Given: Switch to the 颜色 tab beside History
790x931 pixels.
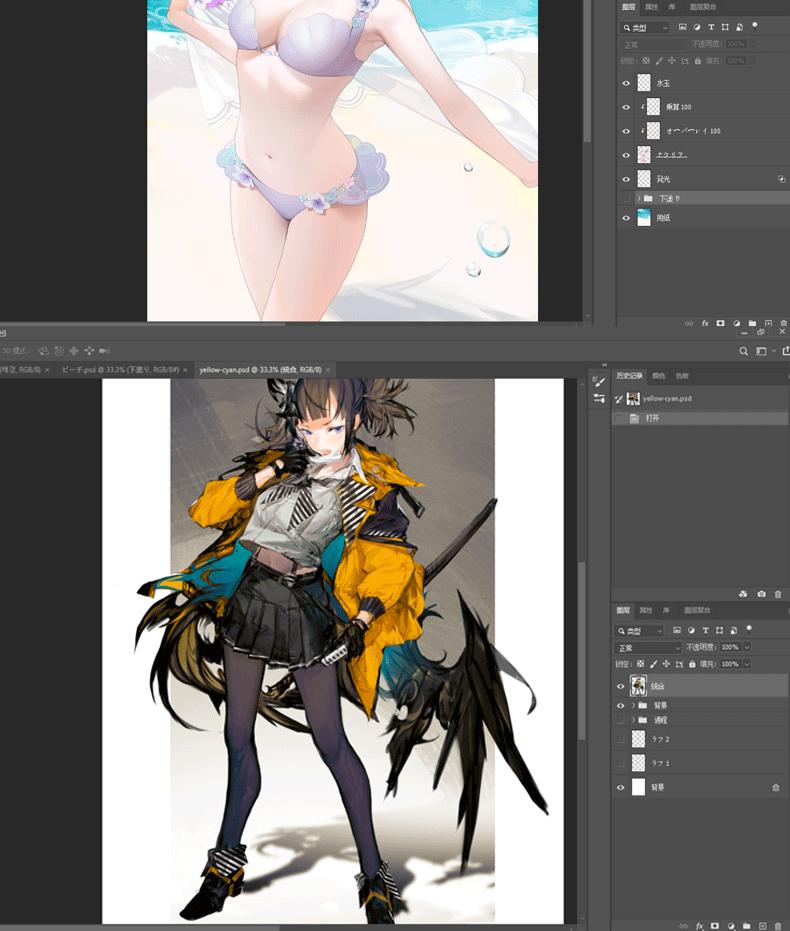Looking at the screenshot, I should tap(659, 376).
